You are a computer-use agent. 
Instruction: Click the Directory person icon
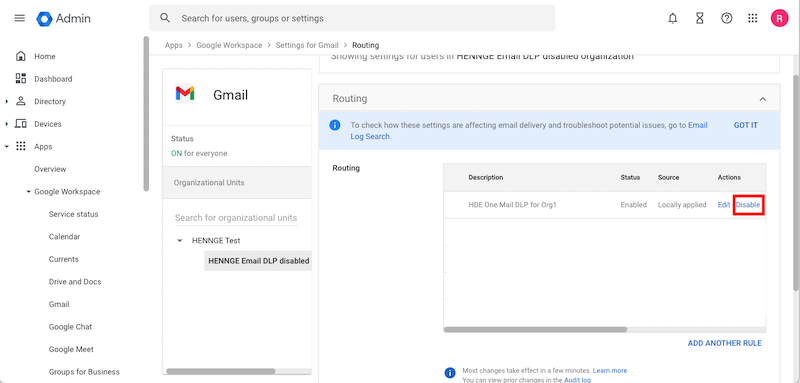21,101
